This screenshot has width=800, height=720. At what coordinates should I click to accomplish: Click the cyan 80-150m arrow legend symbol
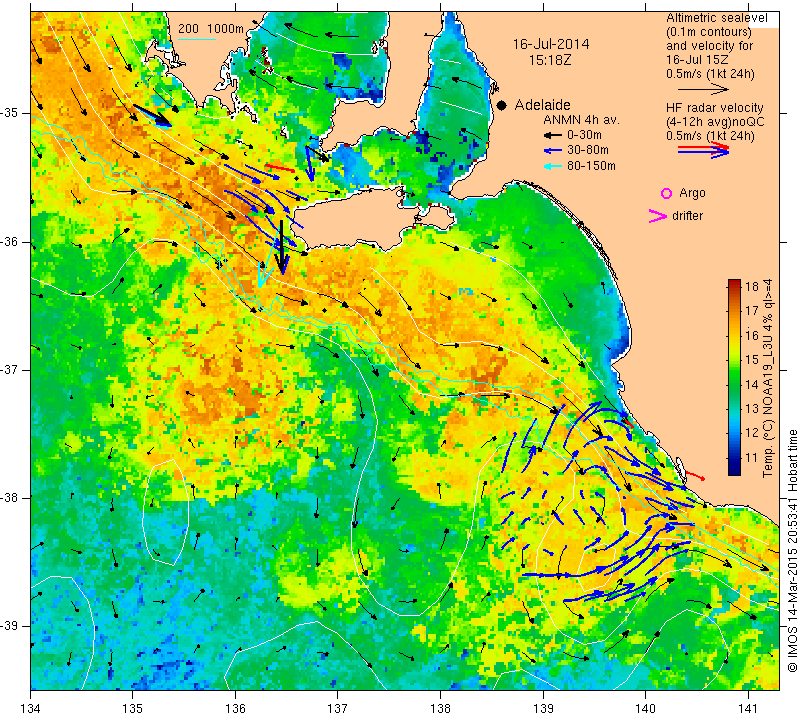553,166
